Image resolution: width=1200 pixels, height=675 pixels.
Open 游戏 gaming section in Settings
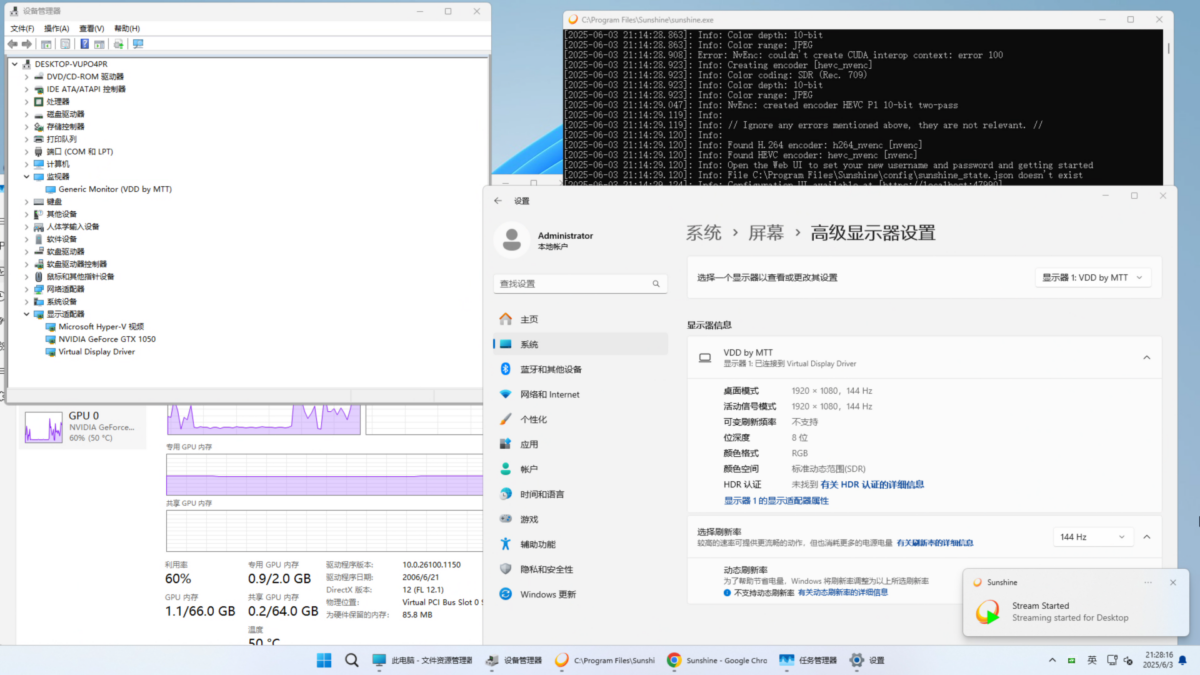[x=581, y=519]
